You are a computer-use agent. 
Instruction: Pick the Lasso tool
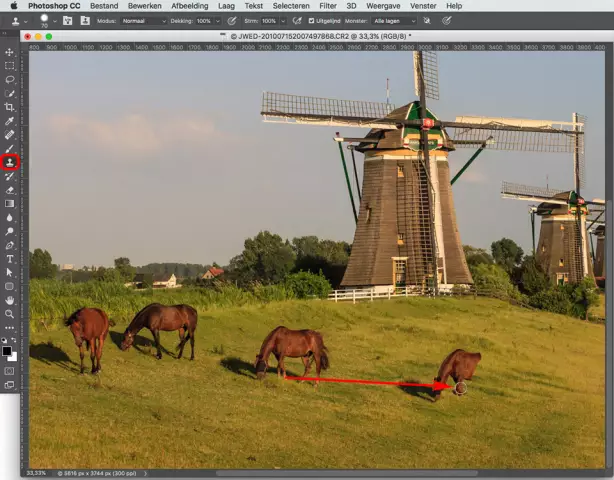tap(10, 79)
